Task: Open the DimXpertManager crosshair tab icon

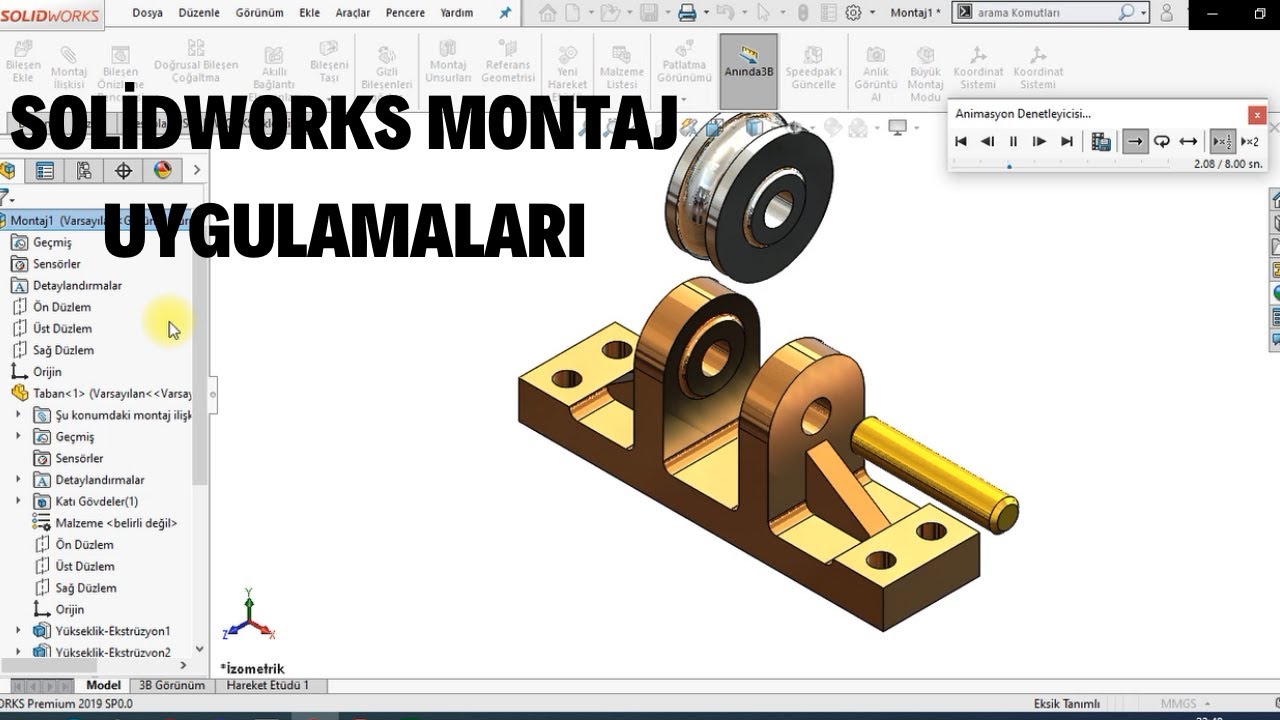Action: [123, 171]
